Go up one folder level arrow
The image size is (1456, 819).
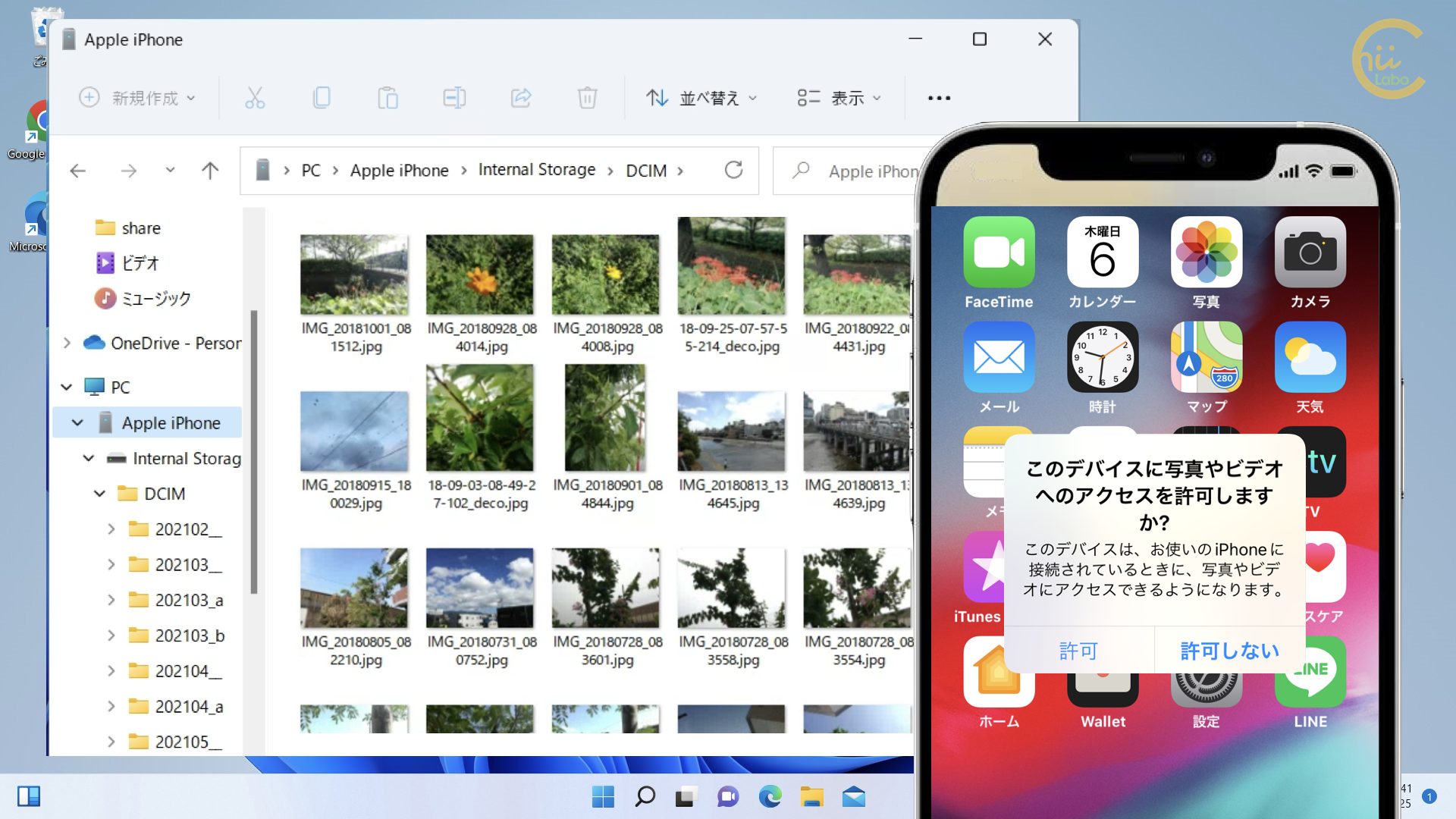click(x=210, y=171)
